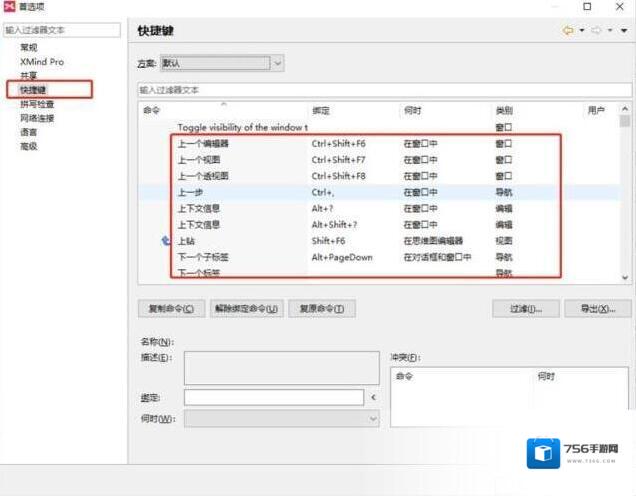The width and height of the screenshot is (636, 496).
Task: Click the forward navigation arrow icon
Action: point(597,31)
